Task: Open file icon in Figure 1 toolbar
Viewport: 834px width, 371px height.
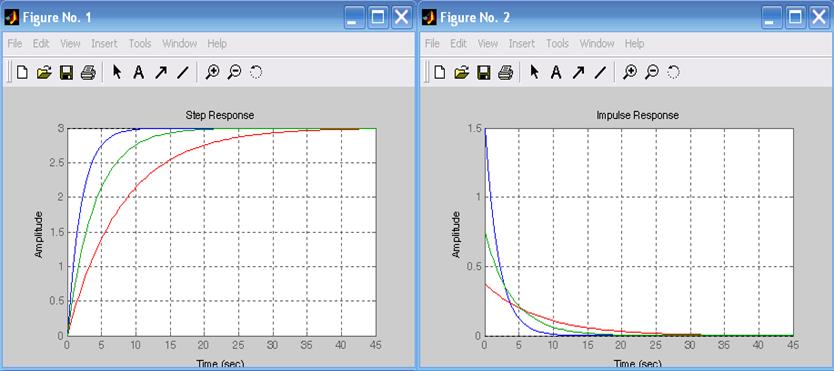Action: [44, 72]
